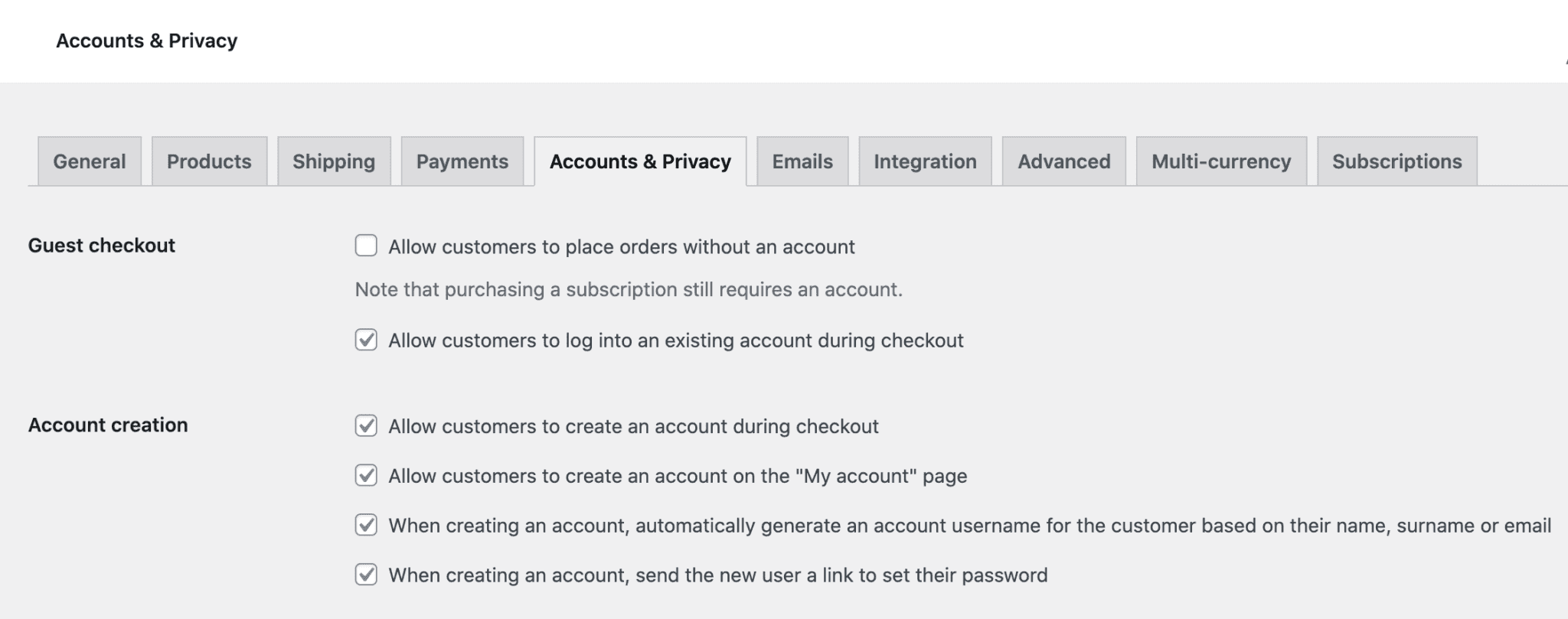The height and width of the screenshot is (619, 1568).
Task: Switch to the Products tab
Action: [x=209, y=161]
